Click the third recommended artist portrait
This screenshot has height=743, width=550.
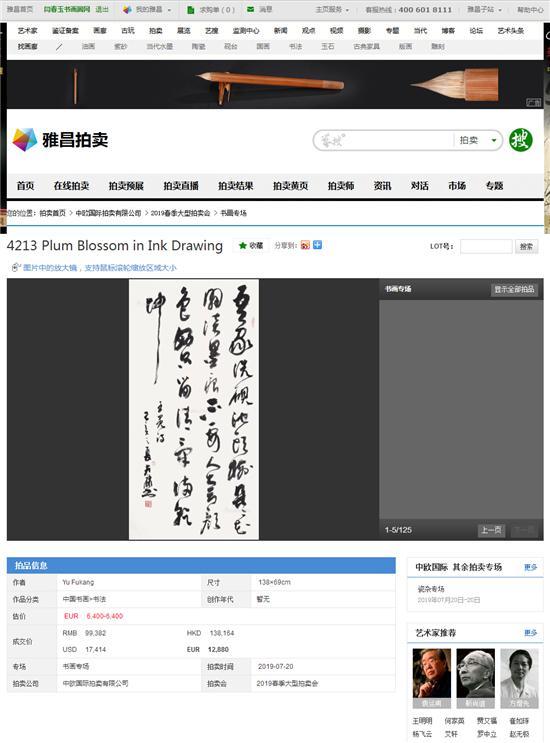pos(520,678)
